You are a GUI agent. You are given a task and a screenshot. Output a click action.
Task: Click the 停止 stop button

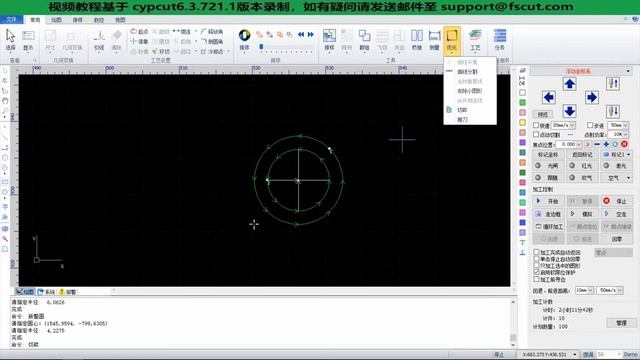pos(616,201)
